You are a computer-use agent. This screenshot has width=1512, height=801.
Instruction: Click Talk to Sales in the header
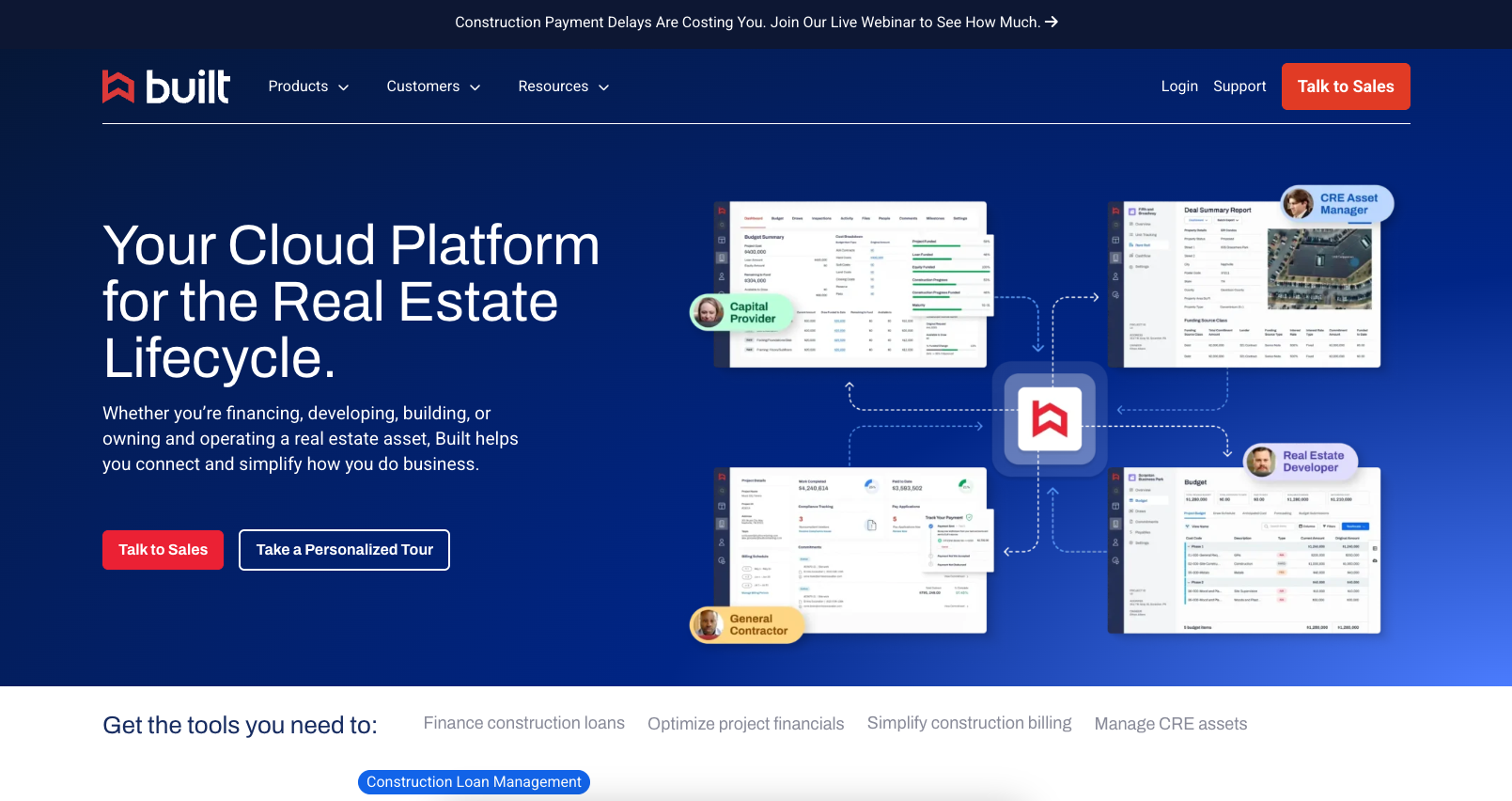[x=1346, y=86]
